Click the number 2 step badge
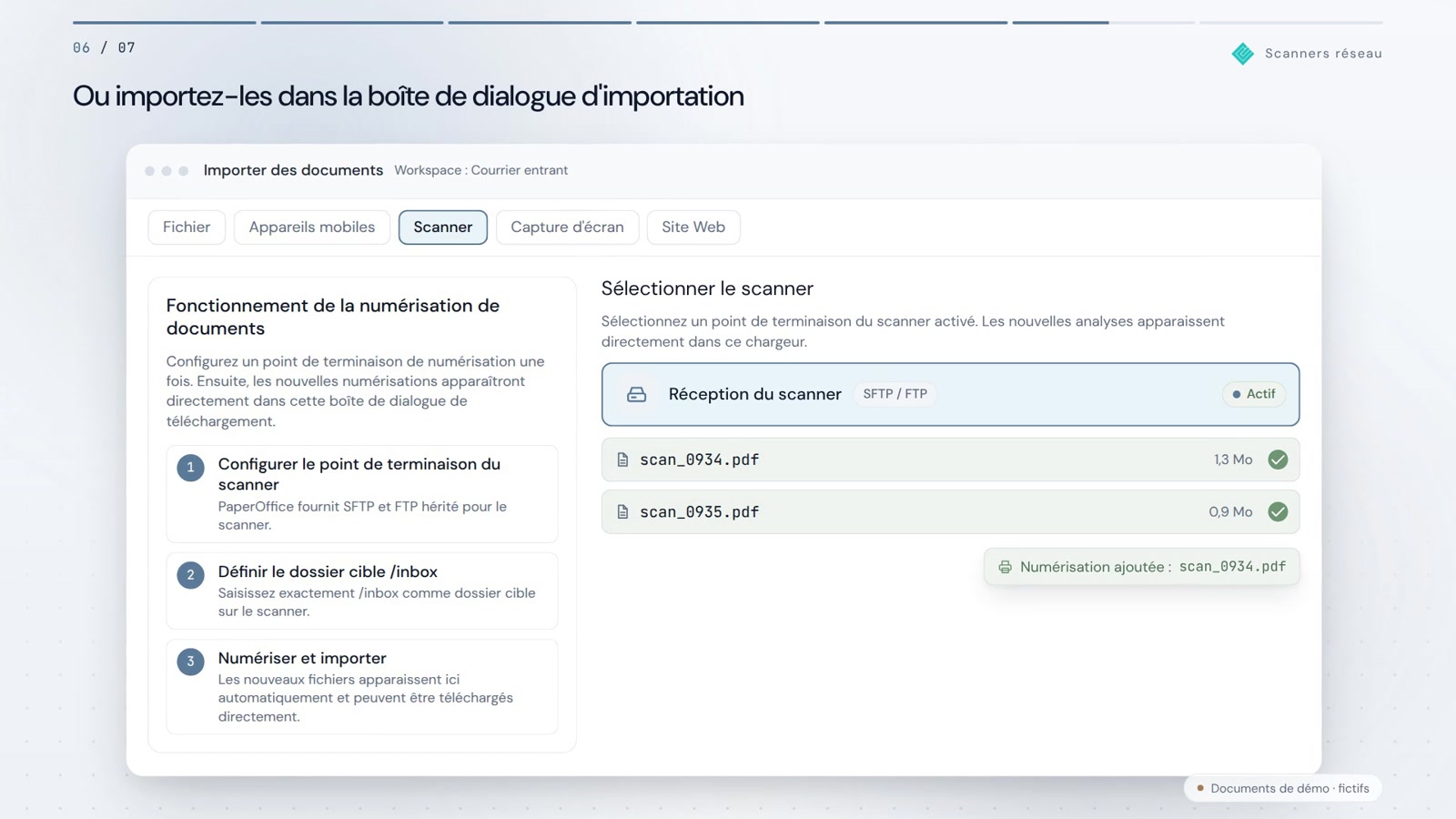The image size is (1456, 819). pos(190,575)
